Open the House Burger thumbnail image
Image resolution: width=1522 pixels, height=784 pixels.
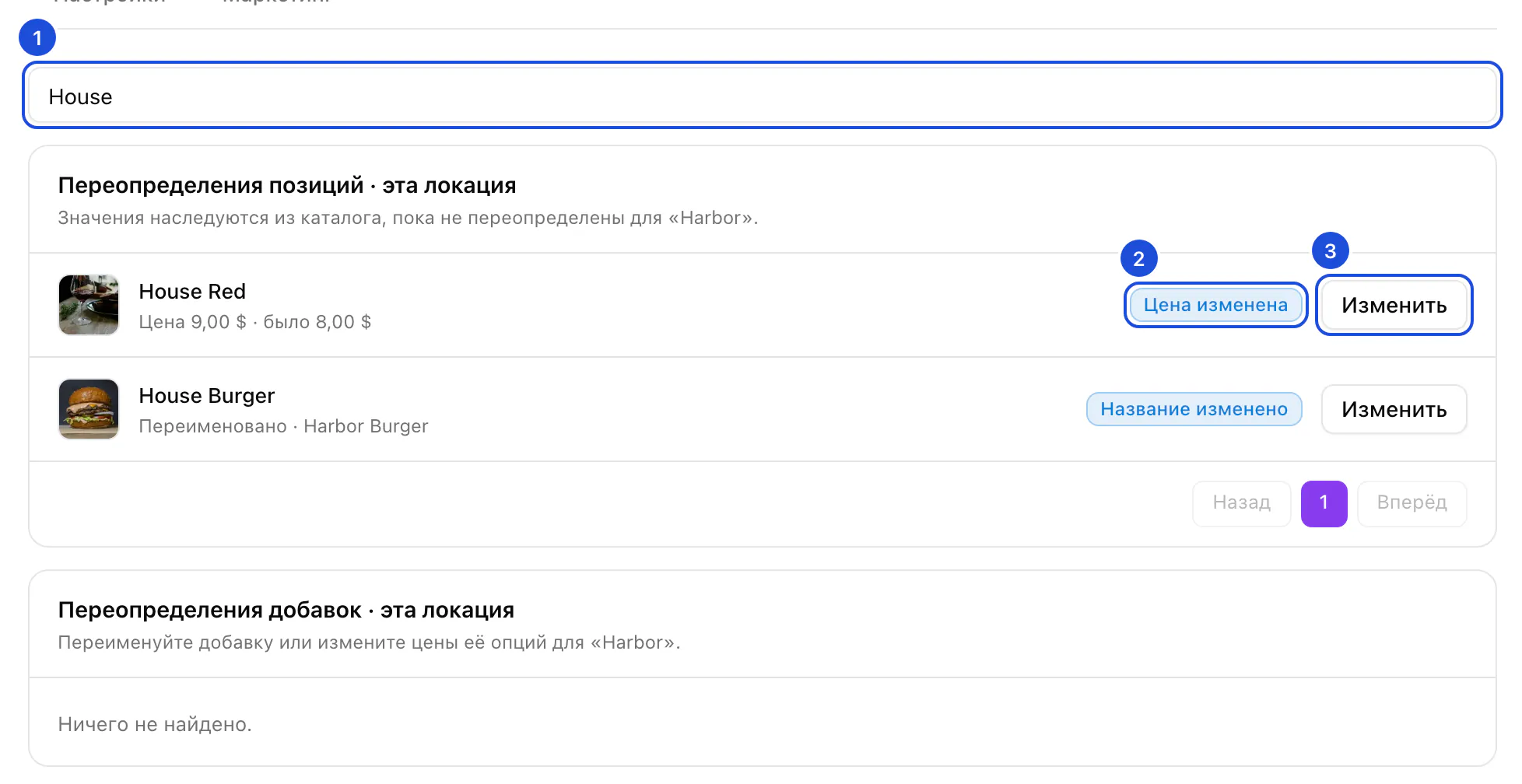(x=89, y=409)
